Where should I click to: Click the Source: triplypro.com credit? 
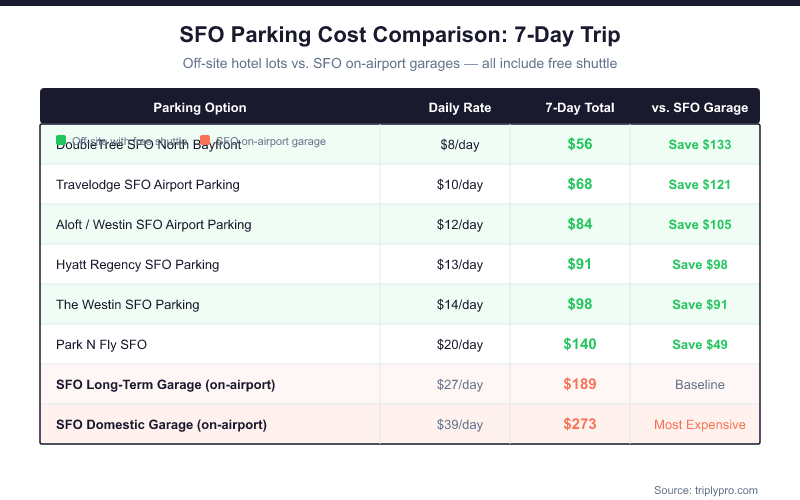point(706,490)
